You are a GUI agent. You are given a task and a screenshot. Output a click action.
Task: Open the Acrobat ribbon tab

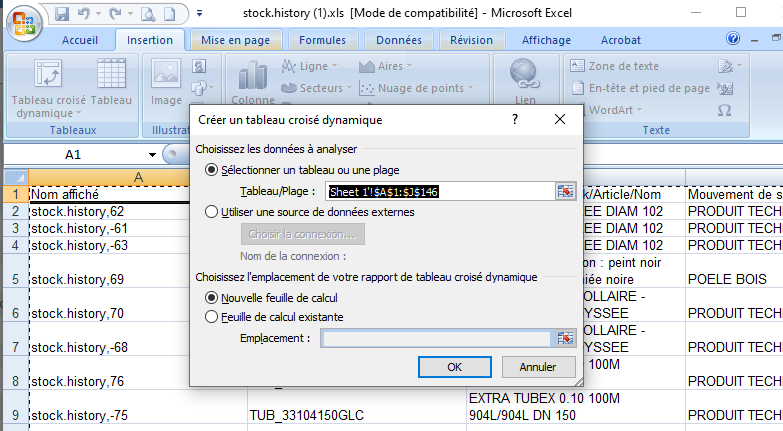(x=621, y=40)
